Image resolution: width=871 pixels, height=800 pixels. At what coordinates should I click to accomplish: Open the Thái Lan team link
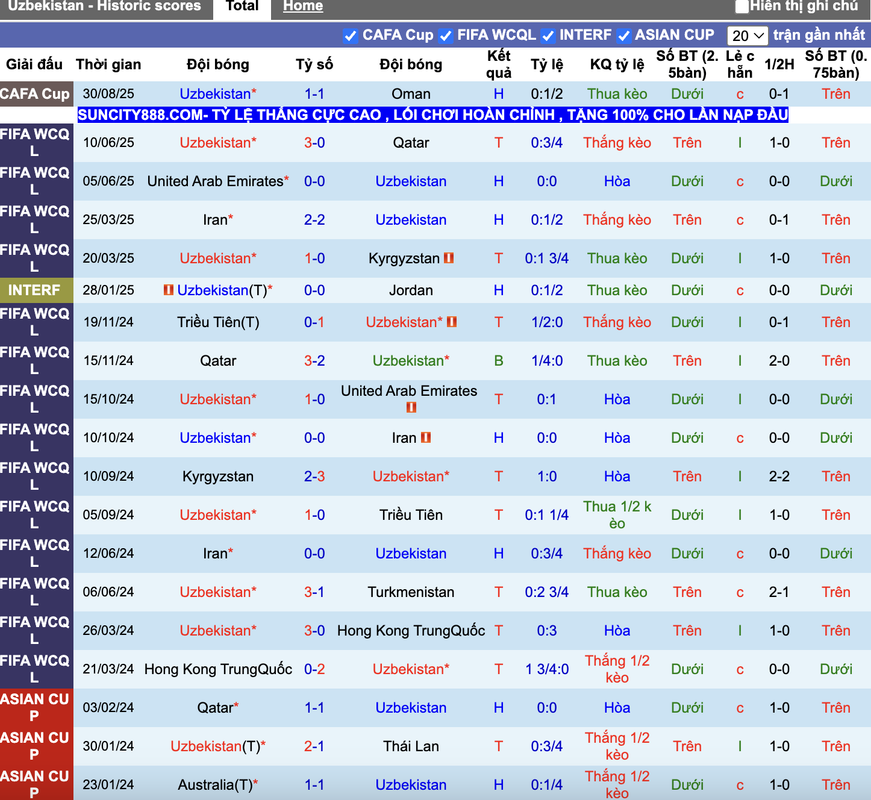coord(411,746)
